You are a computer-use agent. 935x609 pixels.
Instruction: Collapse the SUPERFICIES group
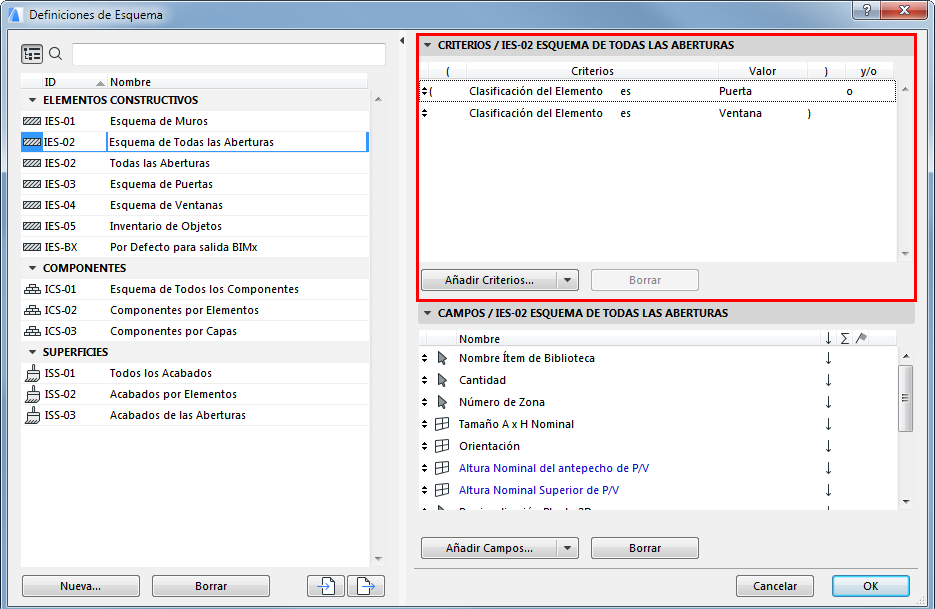click(x=32, y=353)
